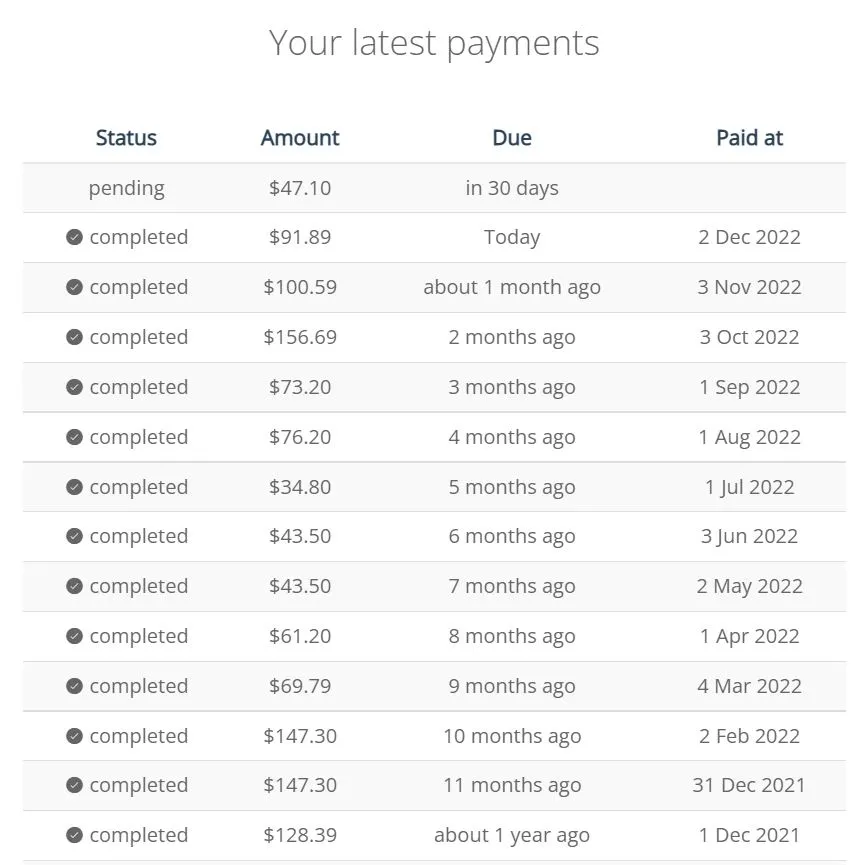
Task: Click the Paid at column header
Action: [749, 138]
